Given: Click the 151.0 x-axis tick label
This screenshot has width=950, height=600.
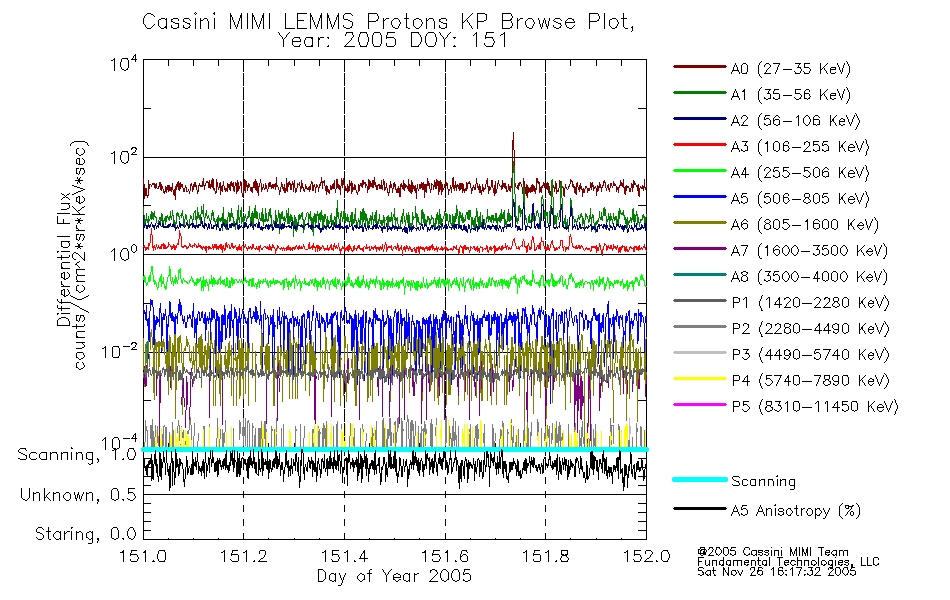Looking at the screenshot, I should coord(143,556).
